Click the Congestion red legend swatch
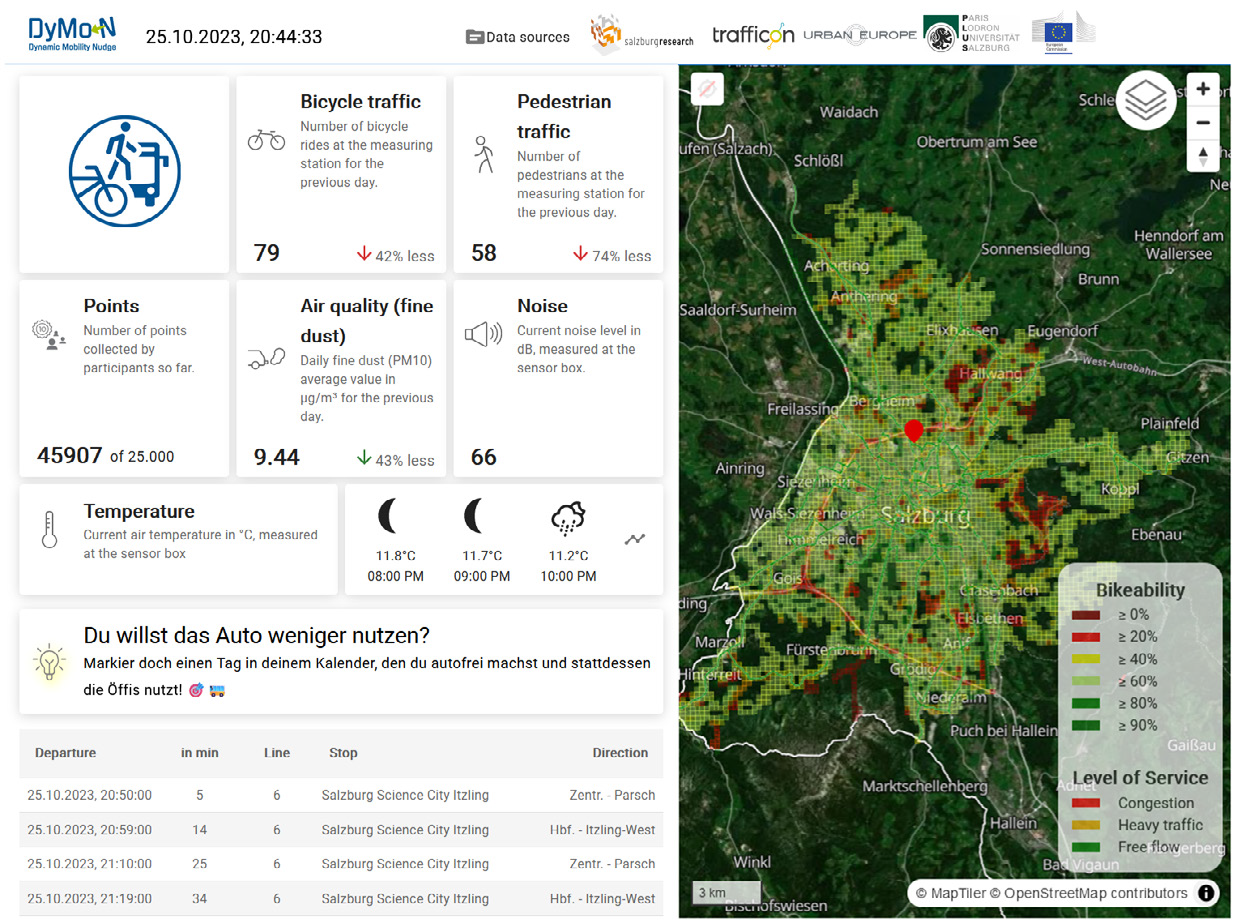1236x924 pixels. click(1085, 803)
